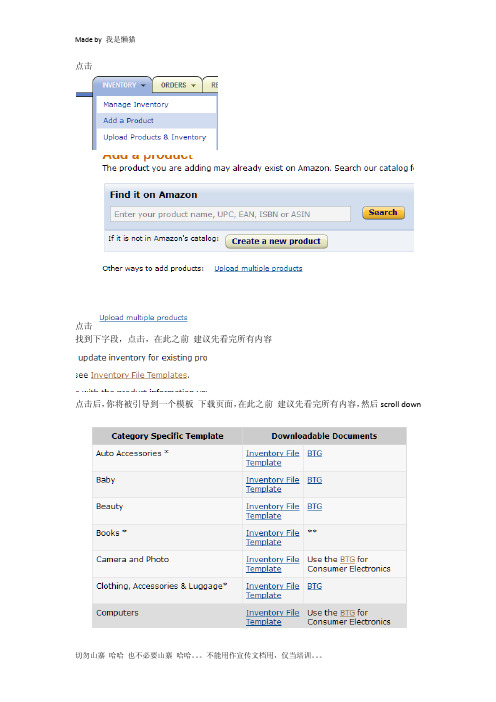
Task: Select the Computers category cell
Action: click(167, 616)
